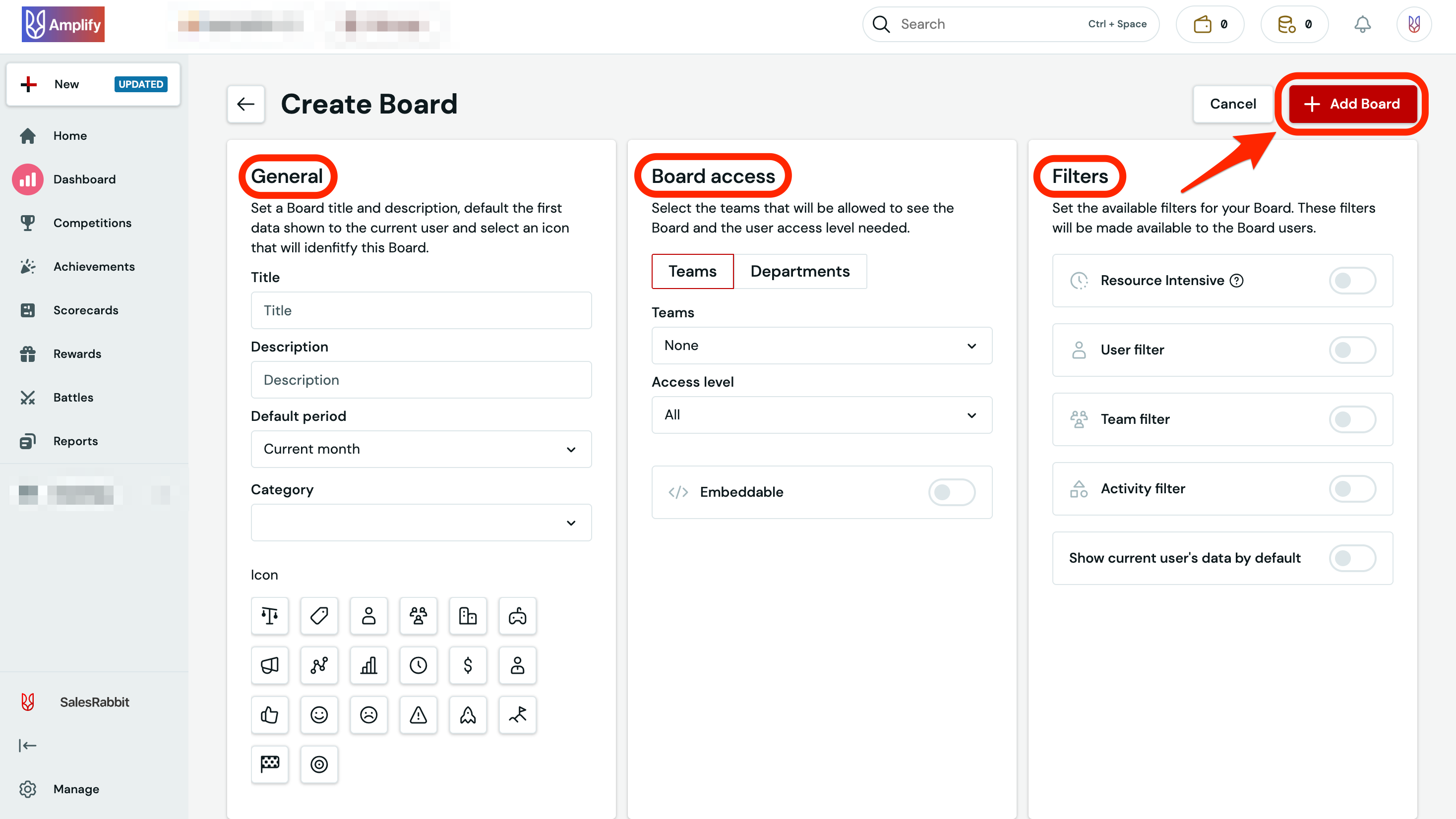1456x819 pixels.
Task: Expand the Teams dropdown set to None
Action: point(821,346)
